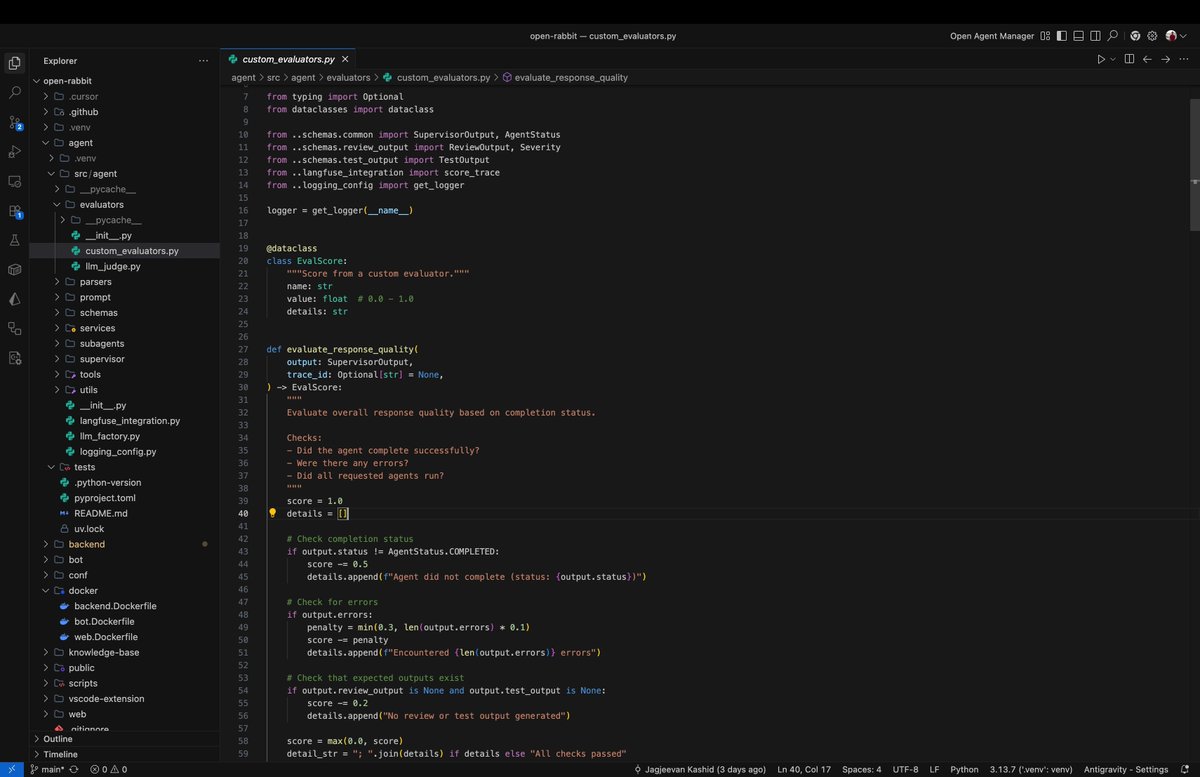Open the pyramid-shaped activity bar icon
Screen dimensions: 1200x777
14,299
